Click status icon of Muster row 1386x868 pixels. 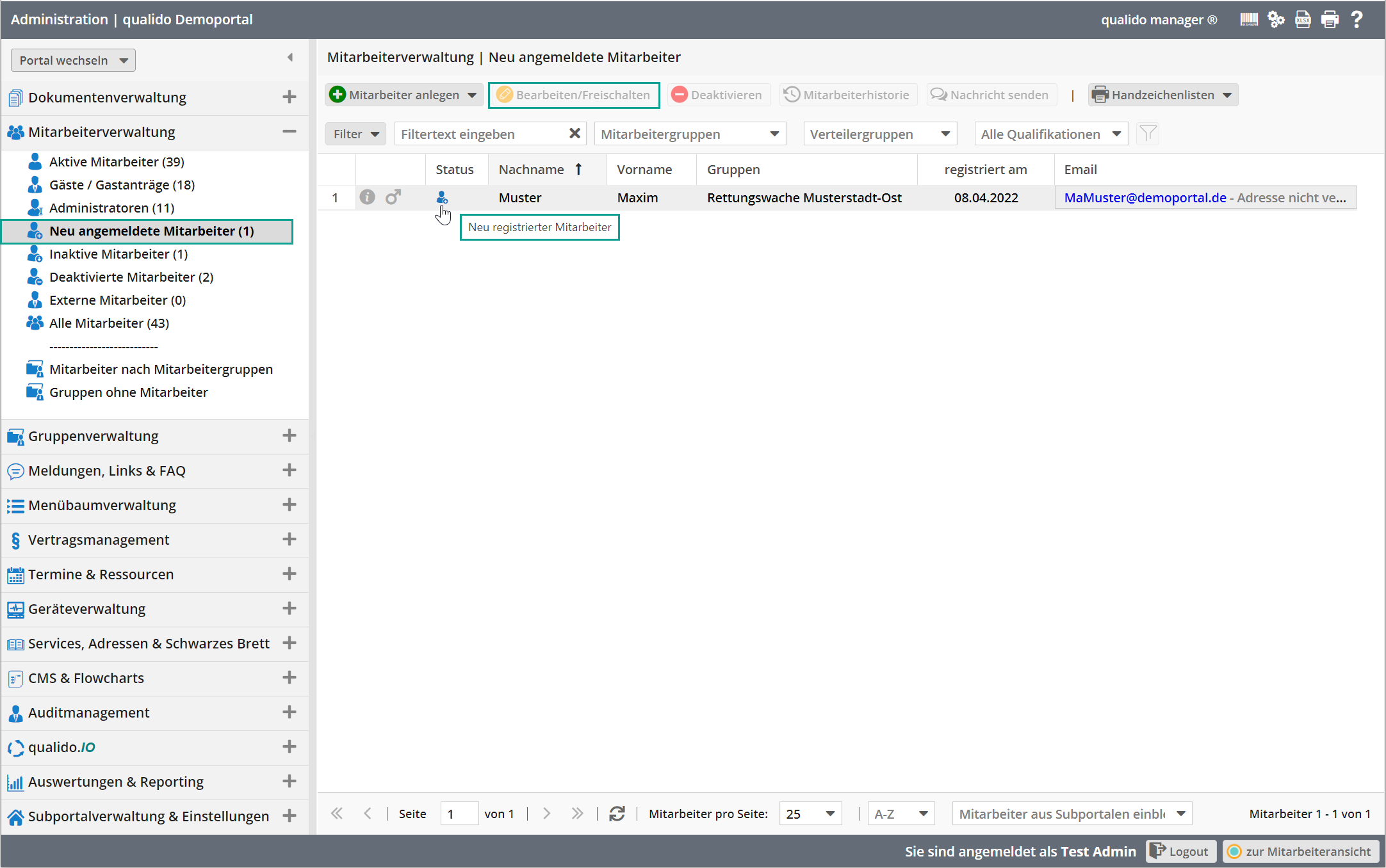(442, 197)
